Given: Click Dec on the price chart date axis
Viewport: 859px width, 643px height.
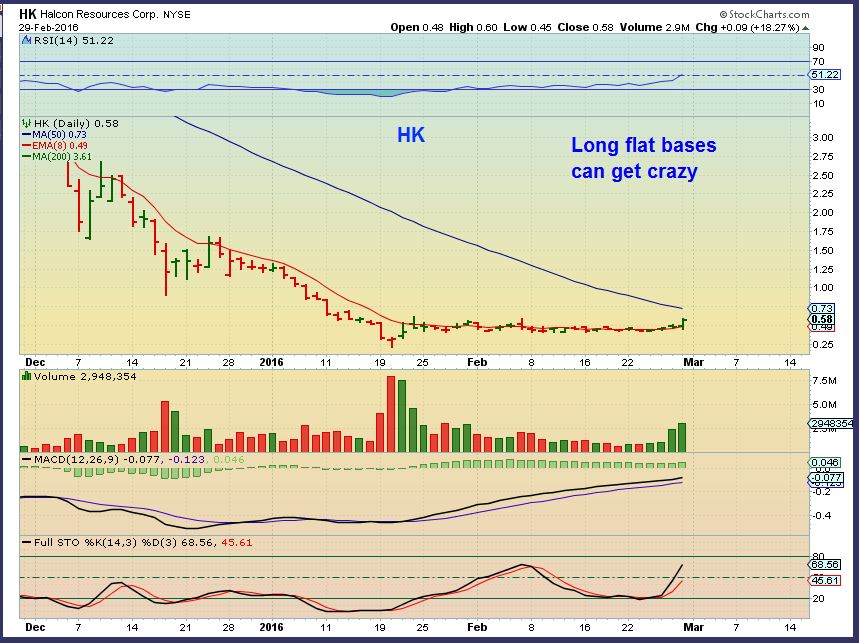Looking at the screenshot, I should [36, 363].
